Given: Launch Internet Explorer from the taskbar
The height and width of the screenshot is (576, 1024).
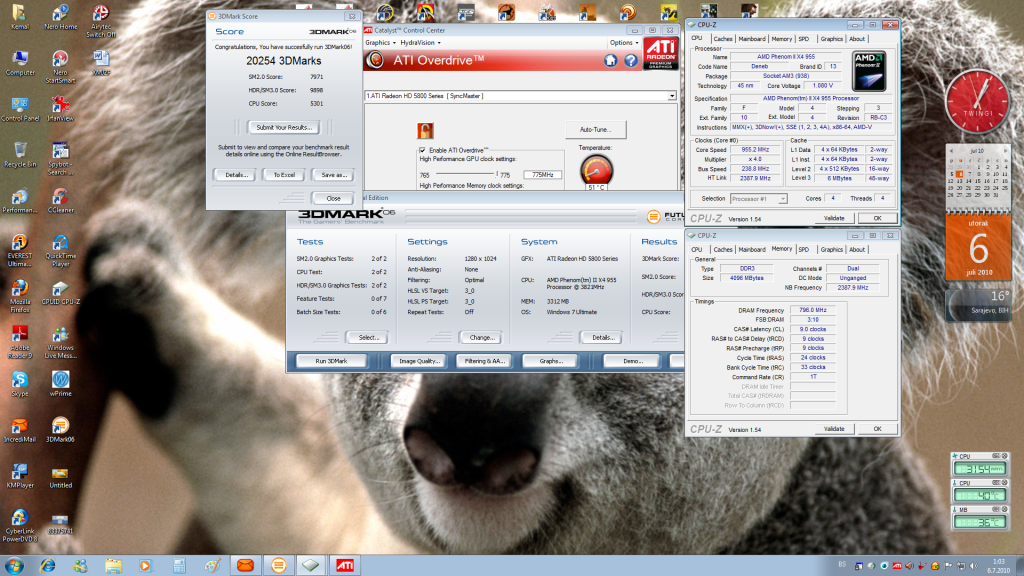Looking at the screenshot, I should click(48, 566).
